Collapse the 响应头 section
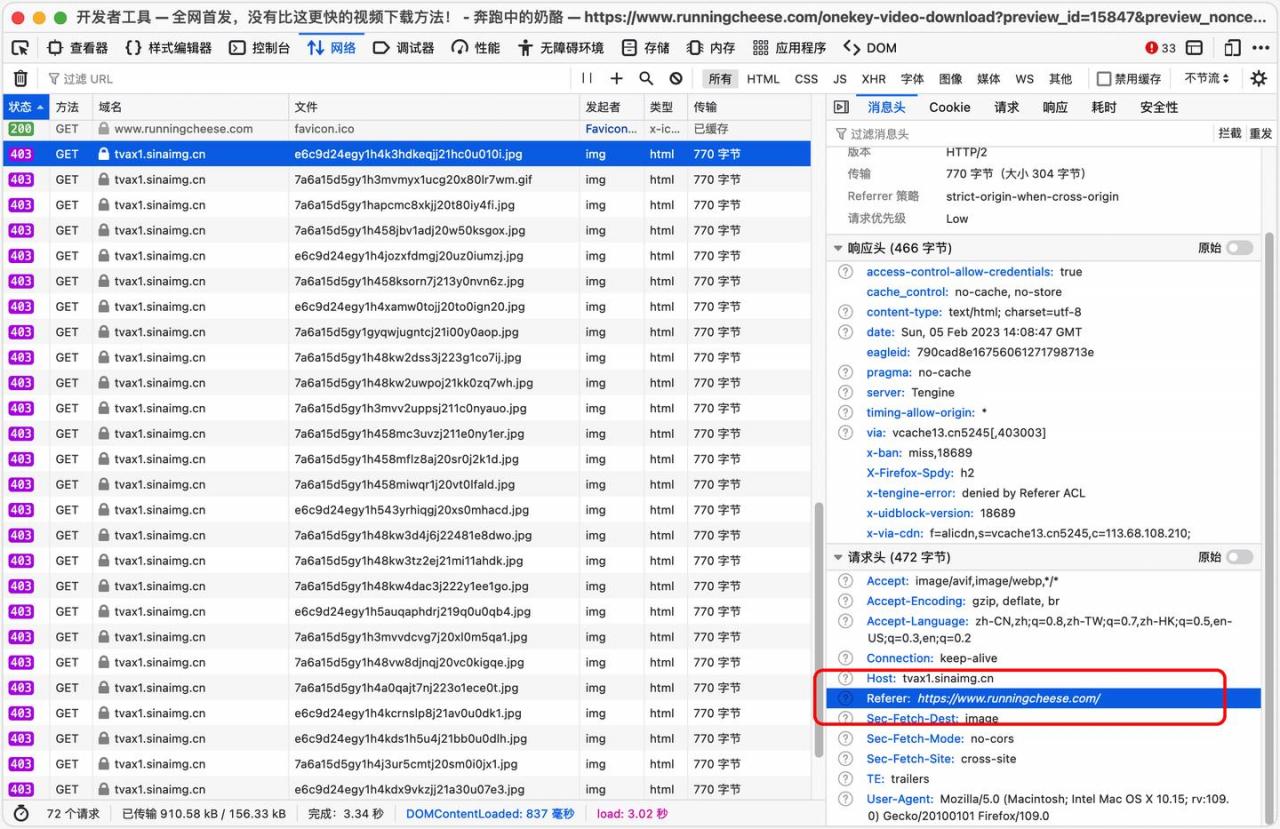Viewport: 1280px width, 829px height. pos(838,248)
